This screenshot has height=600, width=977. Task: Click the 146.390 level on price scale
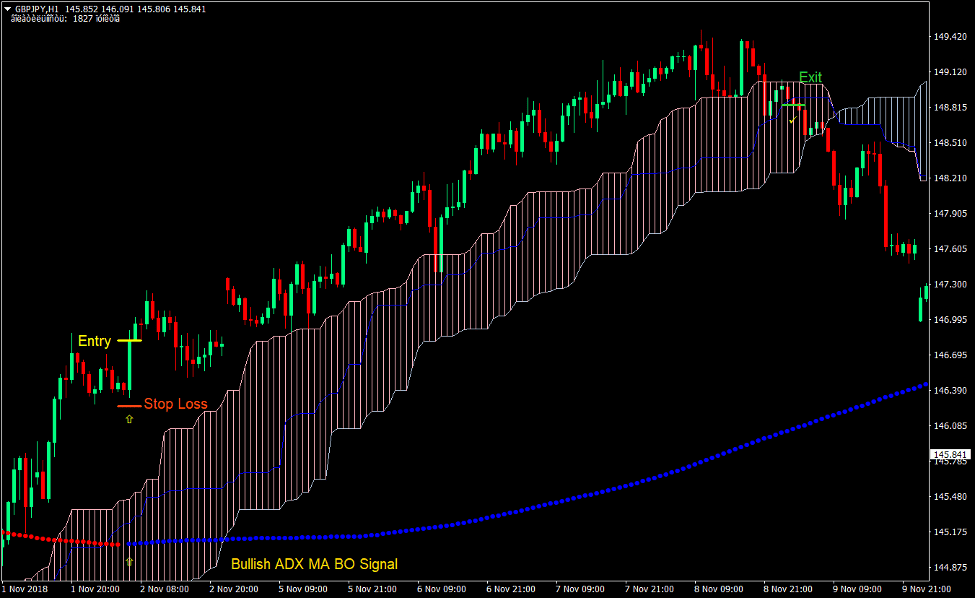point(949,390)
